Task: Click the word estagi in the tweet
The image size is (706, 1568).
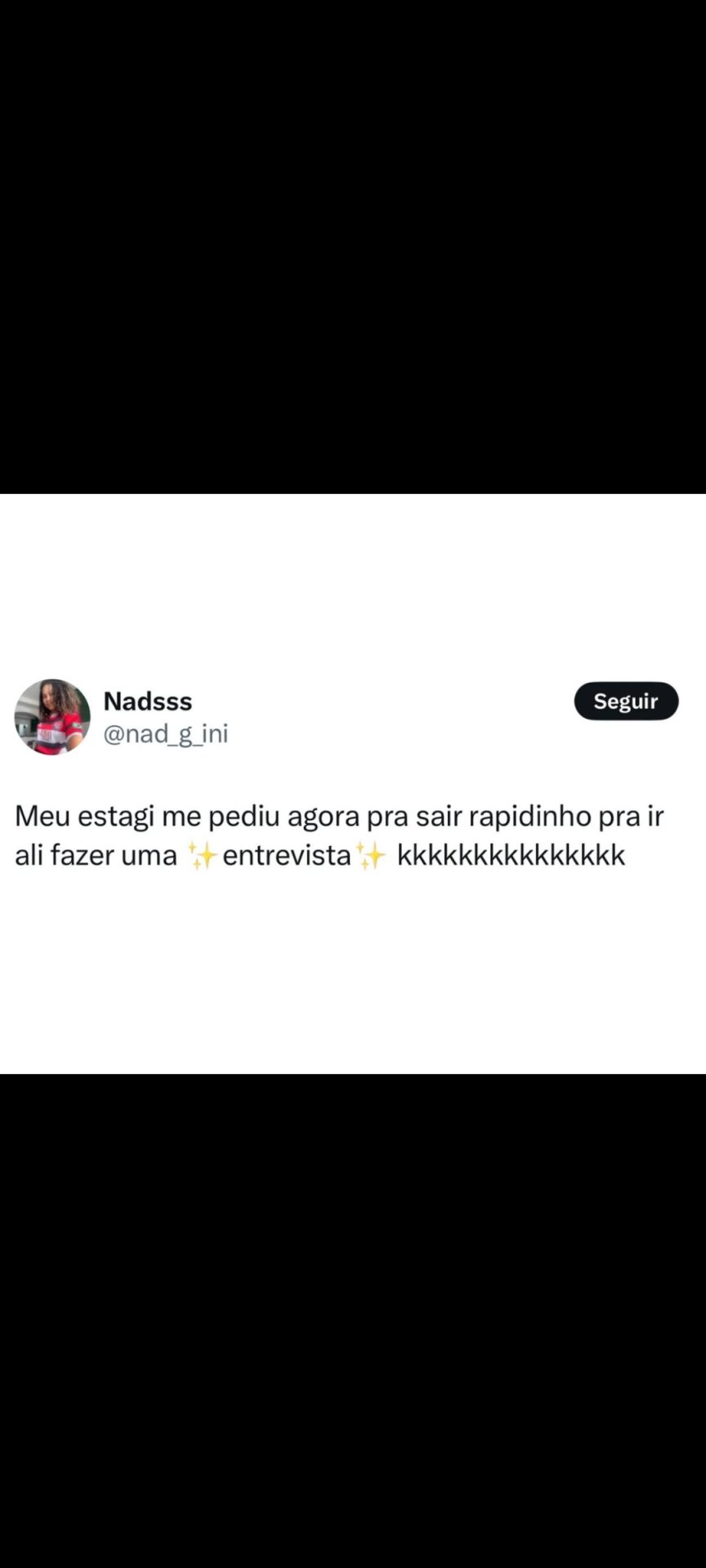Action: pos(116,816)
